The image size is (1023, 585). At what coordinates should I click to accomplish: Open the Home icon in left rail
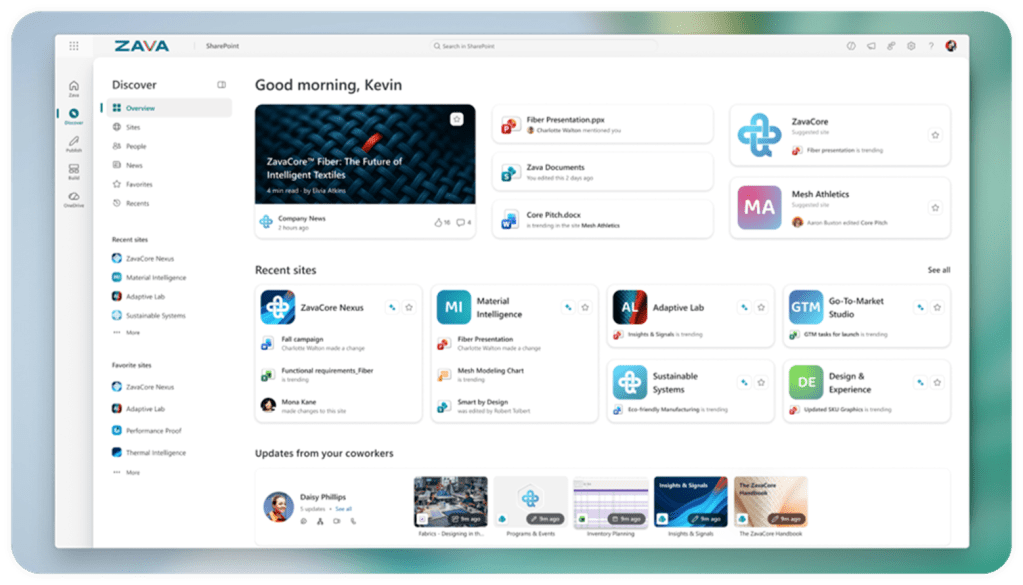(74, 88)
